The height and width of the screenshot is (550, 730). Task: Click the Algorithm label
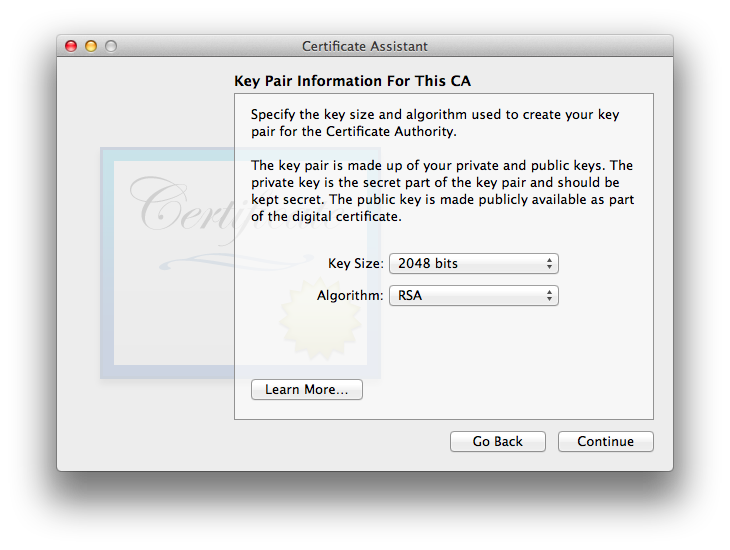point(350,296)
